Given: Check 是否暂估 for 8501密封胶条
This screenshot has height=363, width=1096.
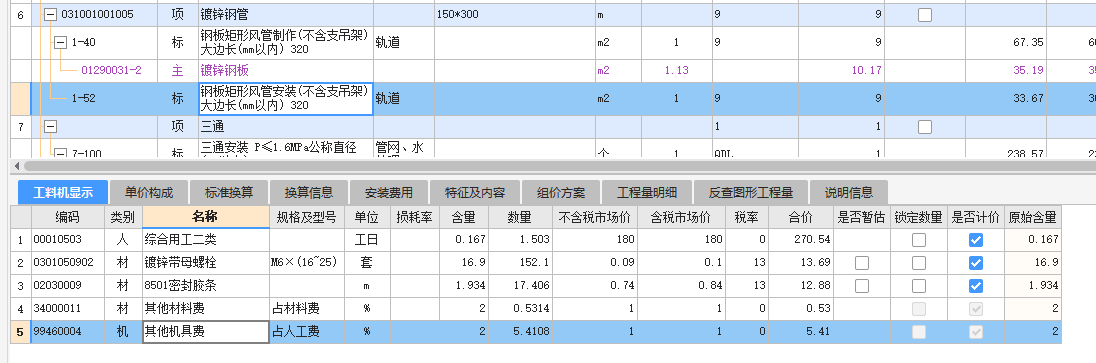Looking at the screenshot, I should coord(862,286).
